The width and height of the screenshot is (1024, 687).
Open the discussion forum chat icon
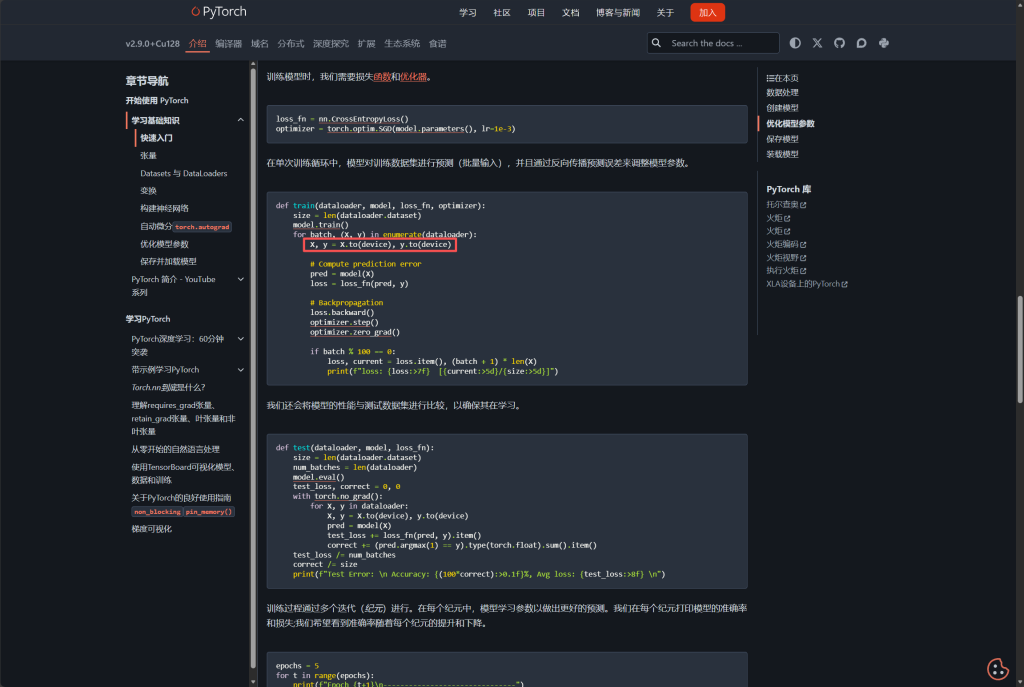coord(861,43)
